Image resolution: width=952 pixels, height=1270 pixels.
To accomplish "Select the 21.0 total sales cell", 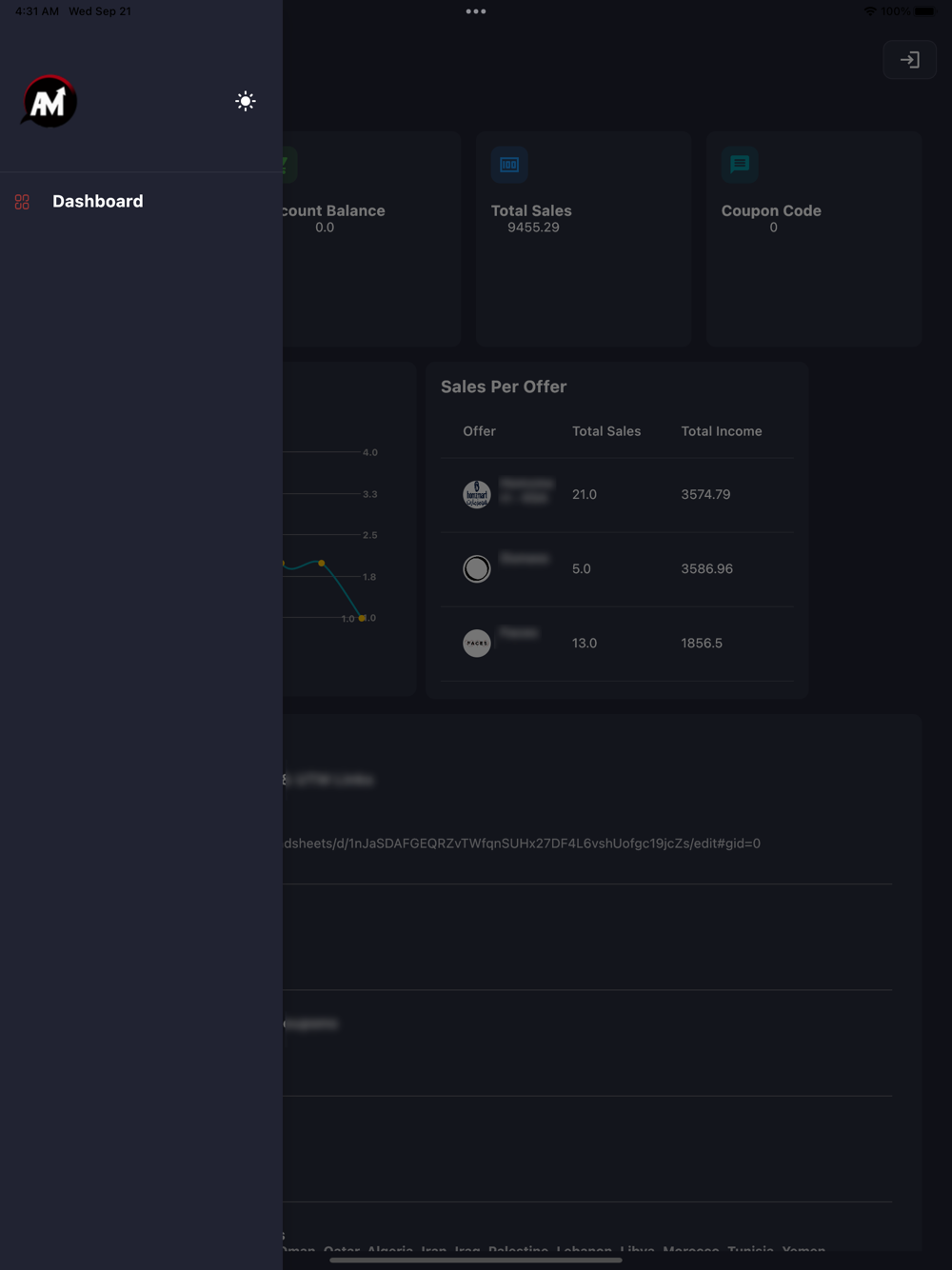I will (x=585, y=494).
